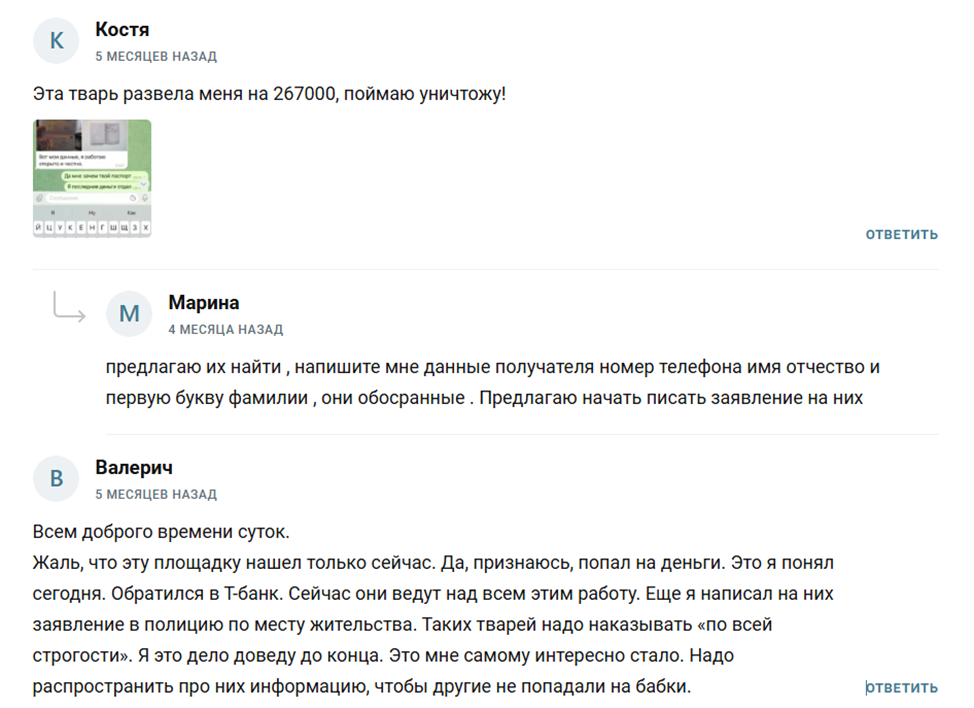Image resolution: width=974 pixels, height=708 pixels.
Task: Click Марина's "4 месяца назад" timestamp
Action: (x=225, y=329)
